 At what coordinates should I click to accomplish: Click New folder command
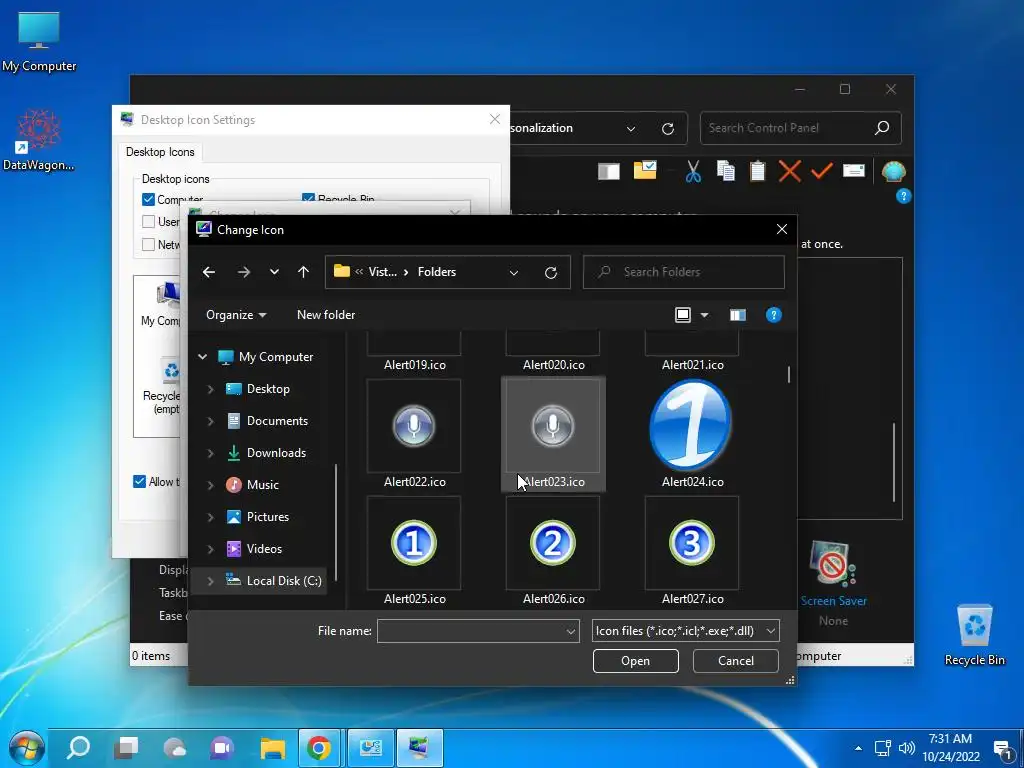coord(326,315)
